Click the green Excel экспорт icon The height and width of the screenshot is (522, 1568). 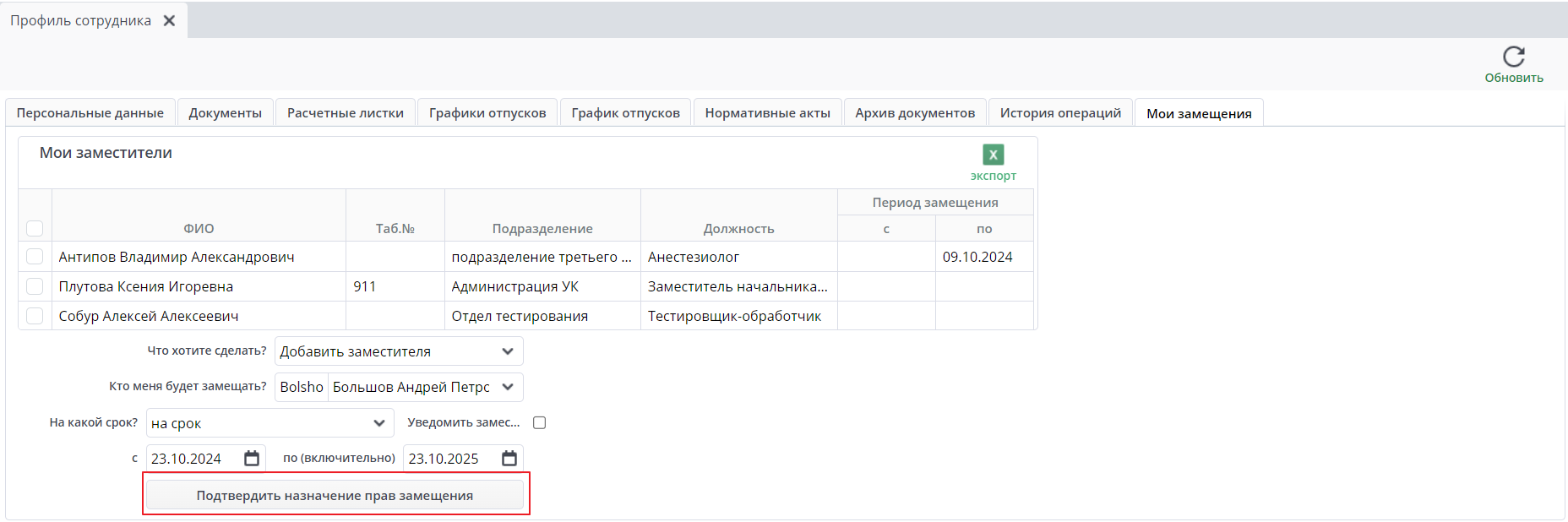[993, 155]
